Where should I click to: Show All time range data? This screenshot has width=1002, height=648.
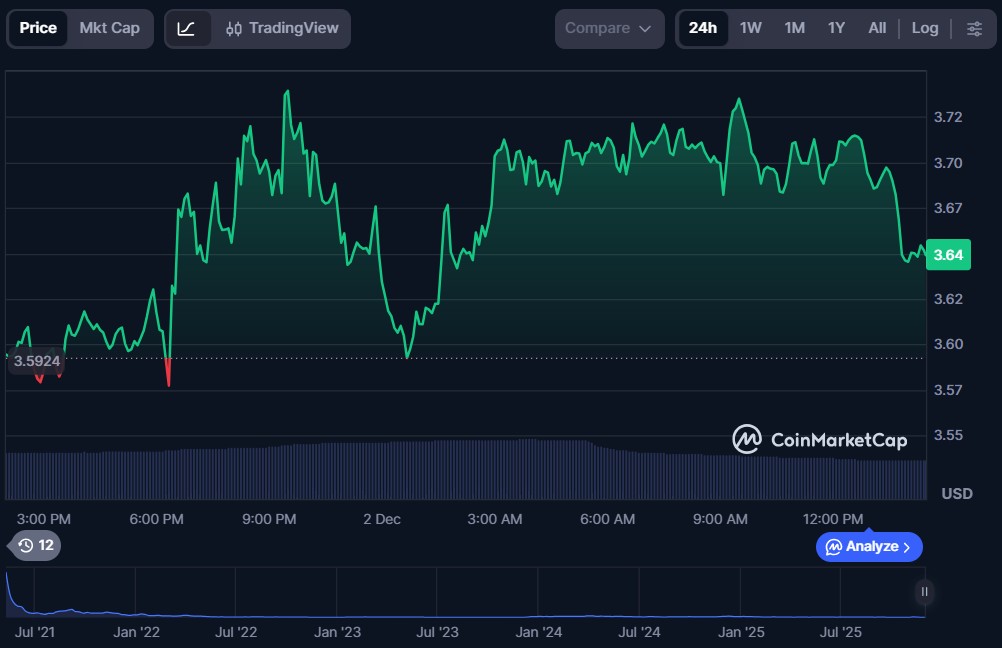click(x=877, y=28)
